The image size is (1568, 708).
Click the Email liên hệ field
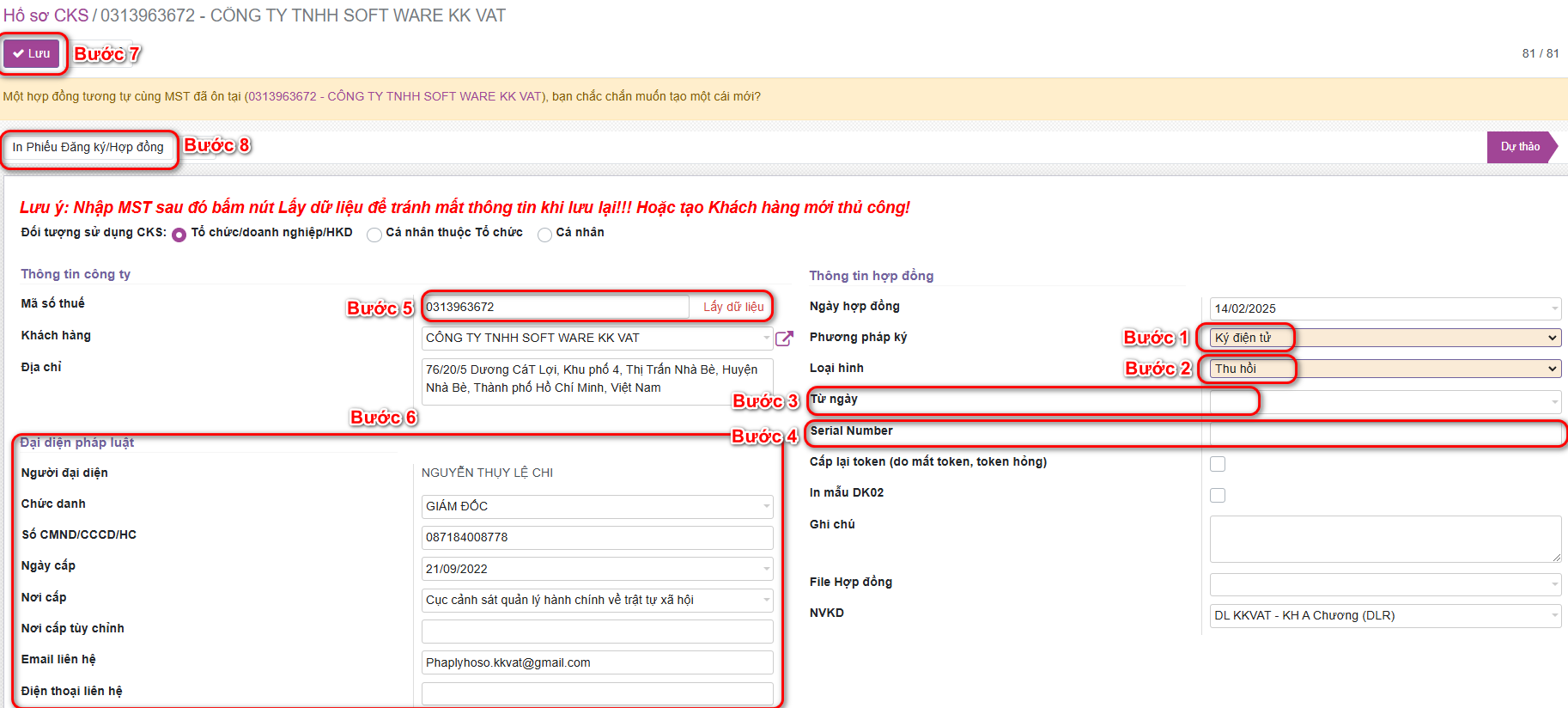coord(597,662)
